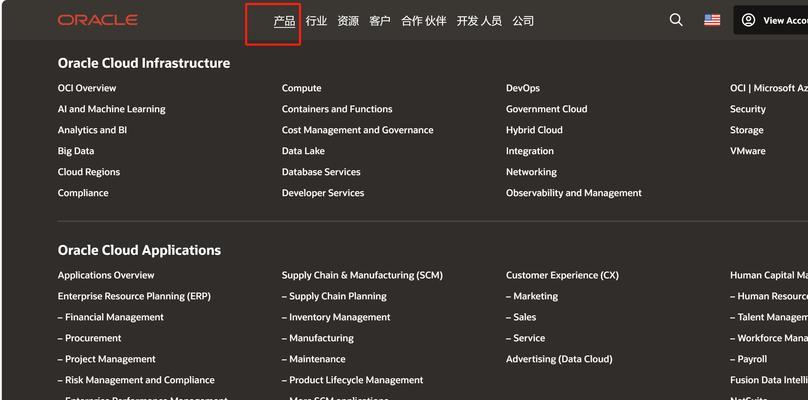Open the 开发人员 menu
The height and width of the screenshot is (400, 808).
click(x=479, y=21)
